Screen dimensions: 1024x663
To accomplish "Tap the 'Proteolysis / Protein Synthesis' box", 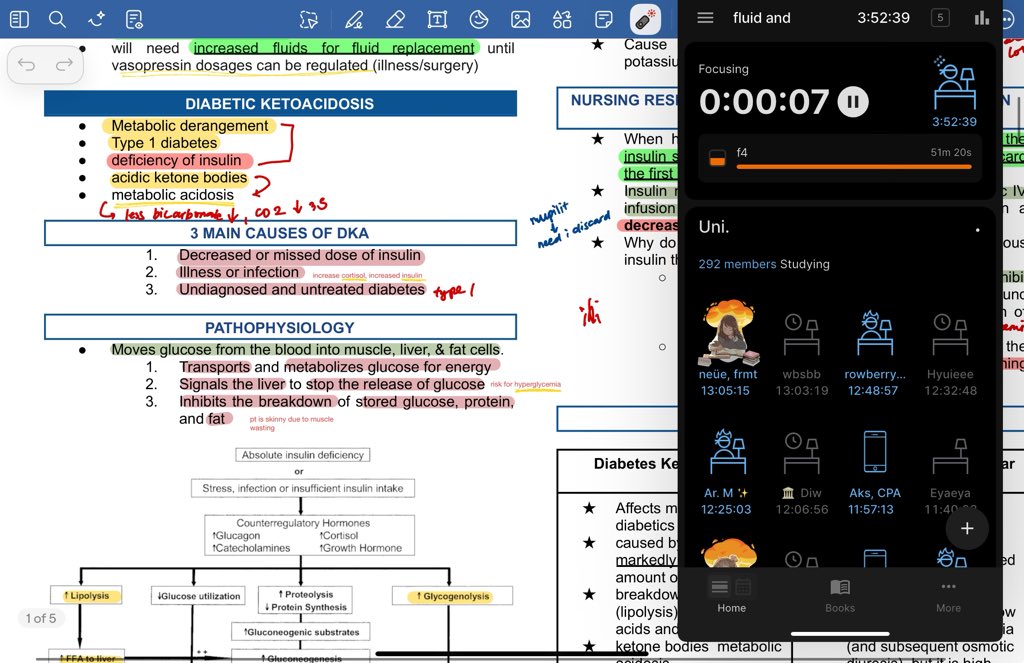I will pyautogui.click(x=306, y=600).
